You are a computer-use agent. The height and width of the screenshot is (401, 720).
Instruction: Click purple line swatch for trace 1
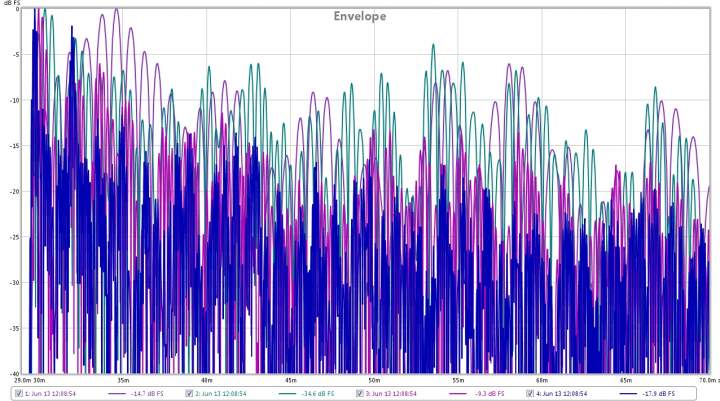117,394
